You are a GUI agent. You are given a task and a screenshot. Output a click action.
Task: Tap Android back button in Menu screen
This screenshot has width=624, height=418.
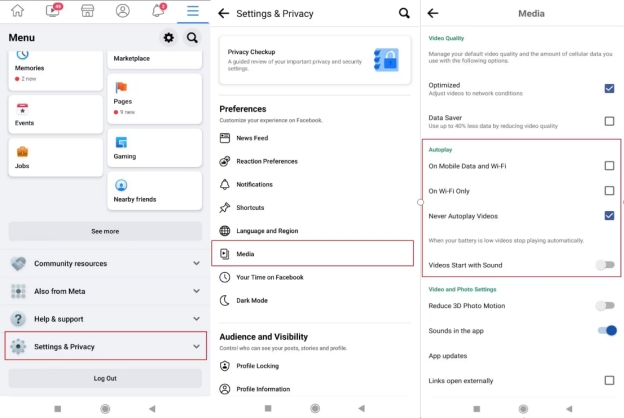coord(152,409)
